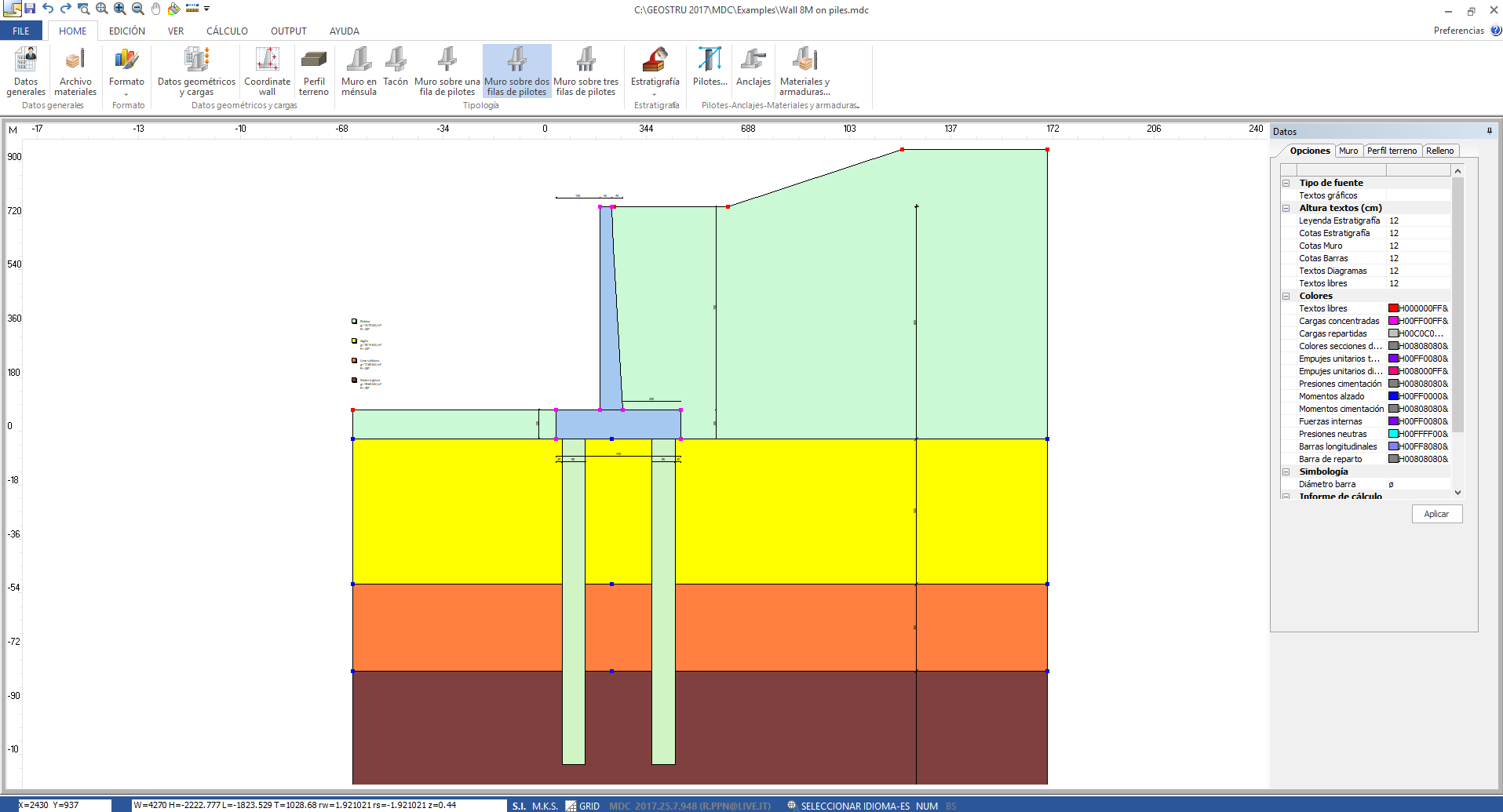
Task: Collapse the Tipo de fuente group
Action: coord(1286,183)
